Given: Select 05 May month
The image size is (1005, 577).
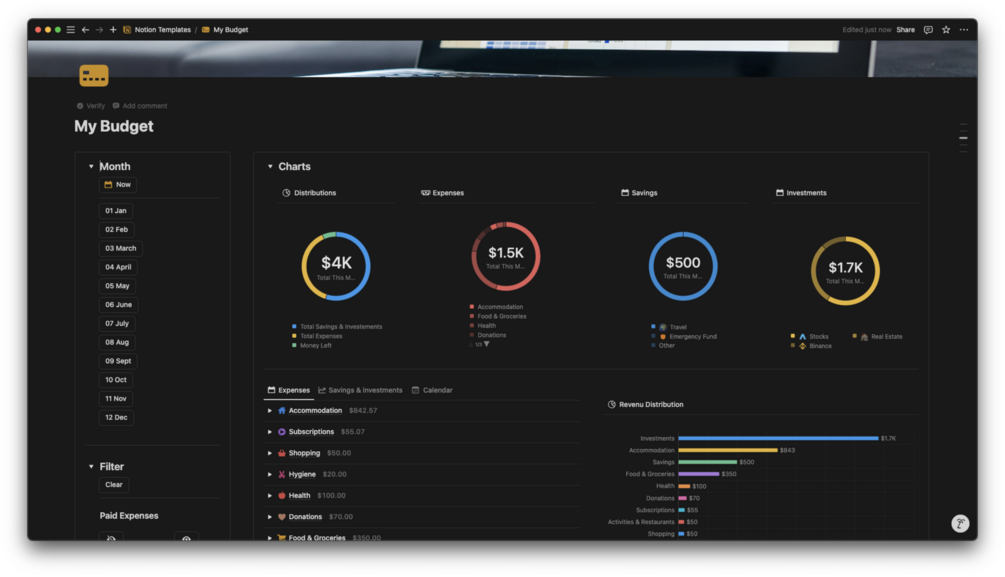Looking at the screenshot, I should coord(117,286).
